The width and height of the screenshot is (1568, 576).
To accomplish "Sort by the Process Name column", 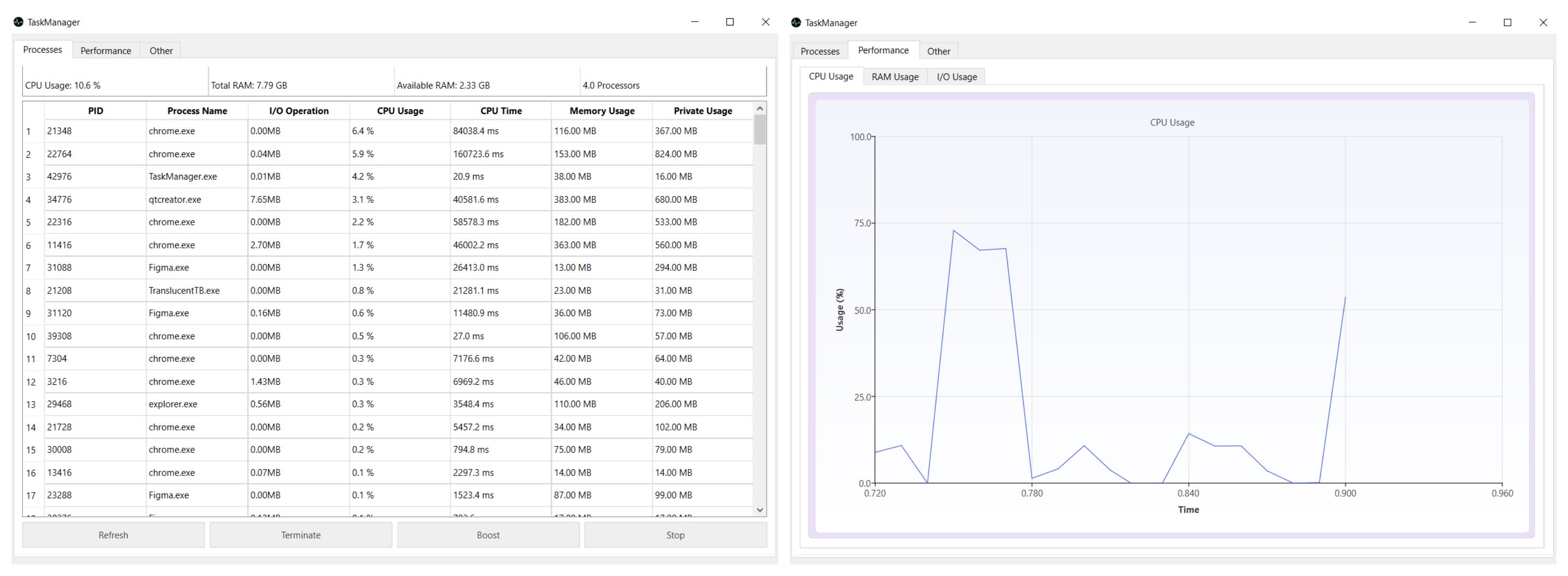I will point(196,110).
